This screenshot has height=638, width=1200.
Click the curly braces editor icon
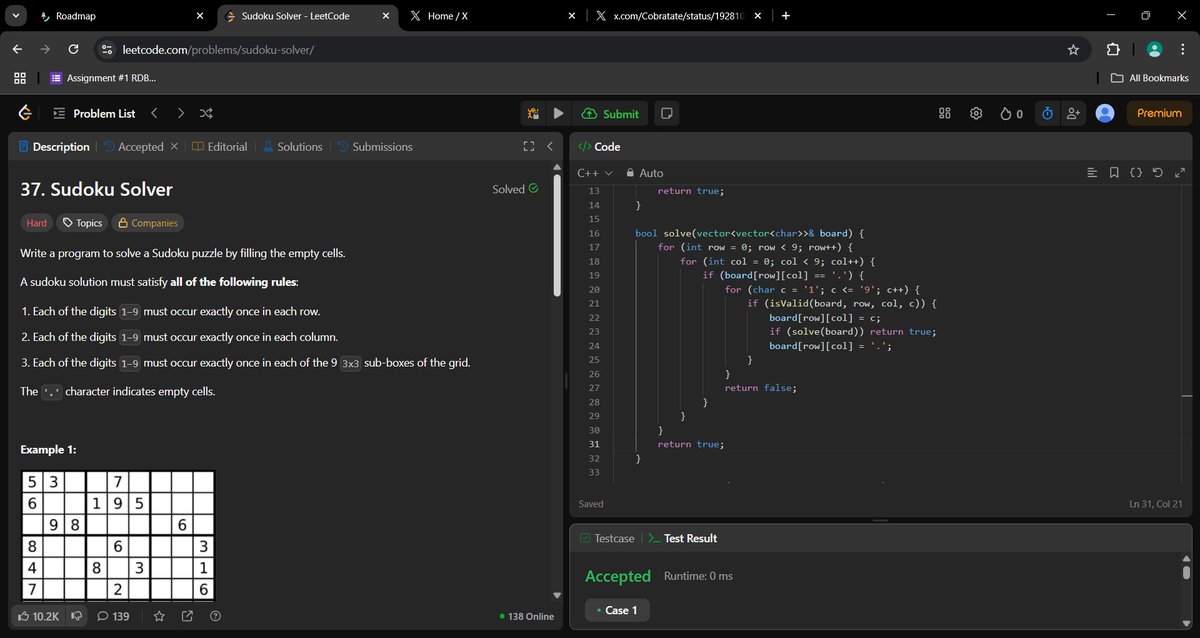[x=1136, y=173]
